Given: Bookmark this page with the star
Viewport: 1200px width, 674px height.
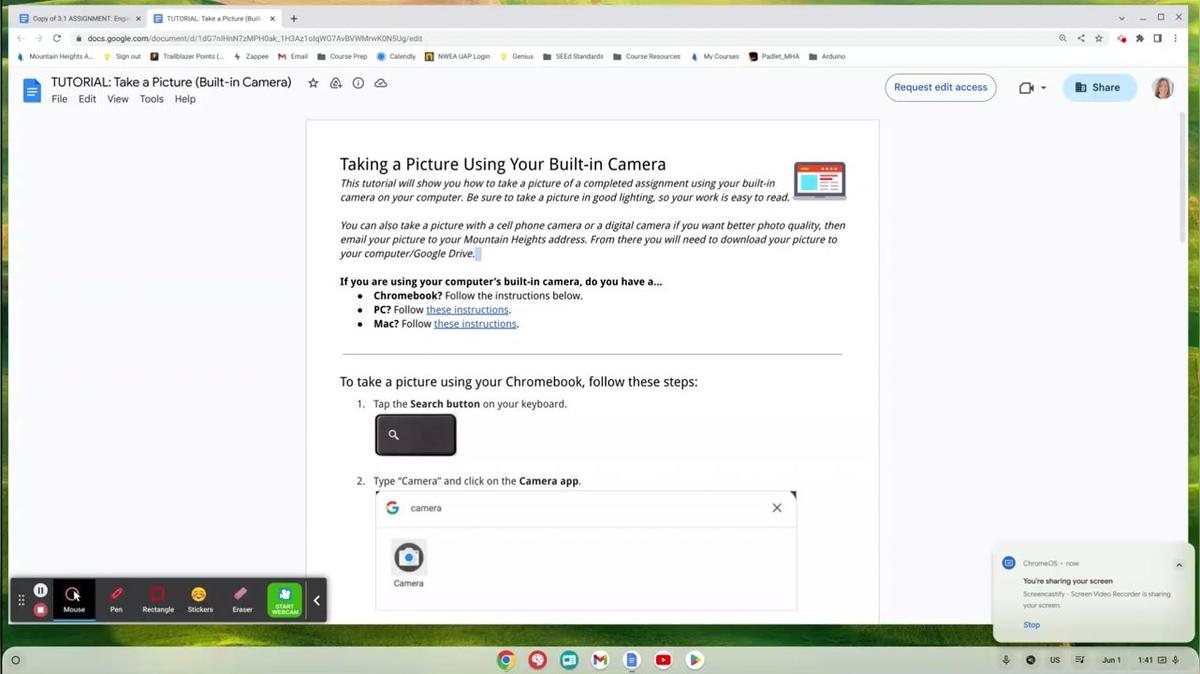Looking at the screenshot, I should click(x=1099, y=38).
